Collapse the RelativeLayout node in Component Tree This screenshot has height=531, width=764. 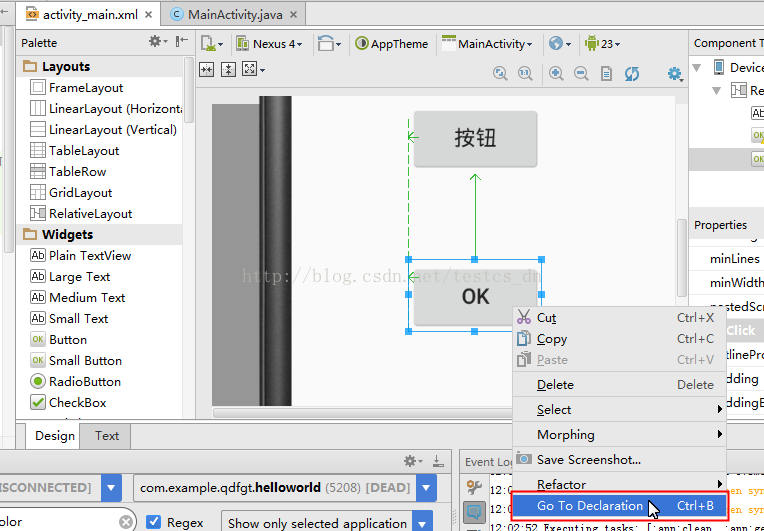pos(717,90)
